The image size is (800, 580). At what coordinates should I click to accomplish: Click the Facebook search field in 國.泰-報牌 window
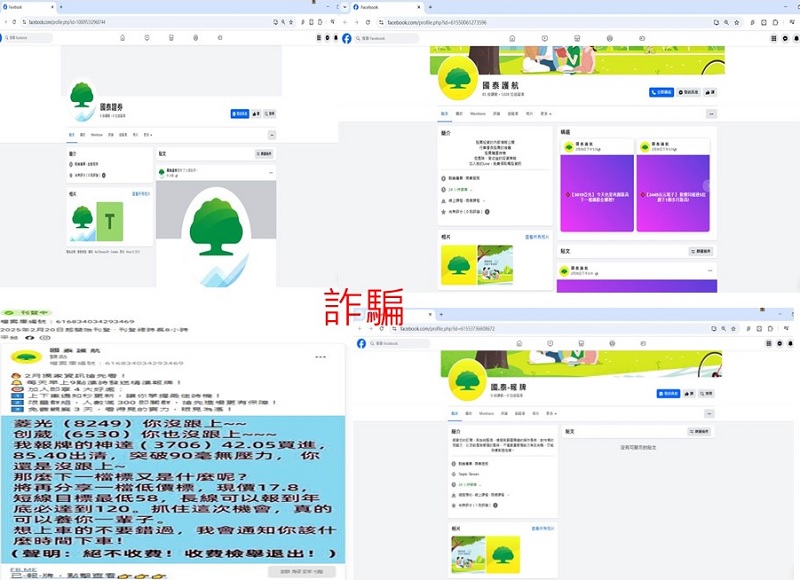pos(399,344)
